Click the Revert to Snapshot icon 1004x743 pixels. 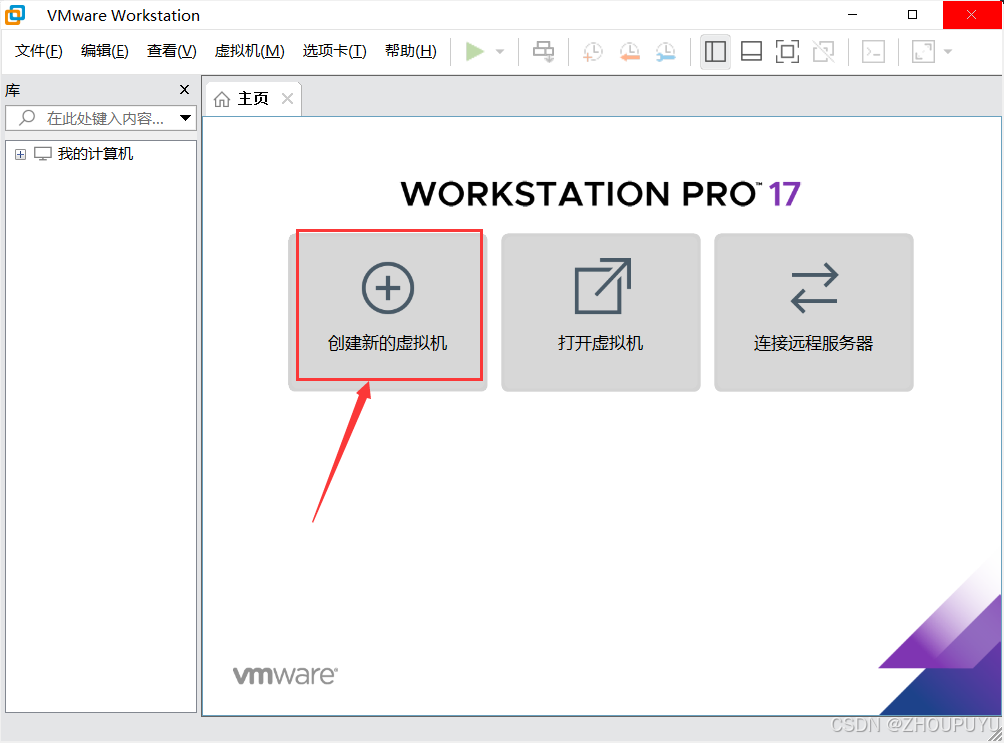coord(629,51)
